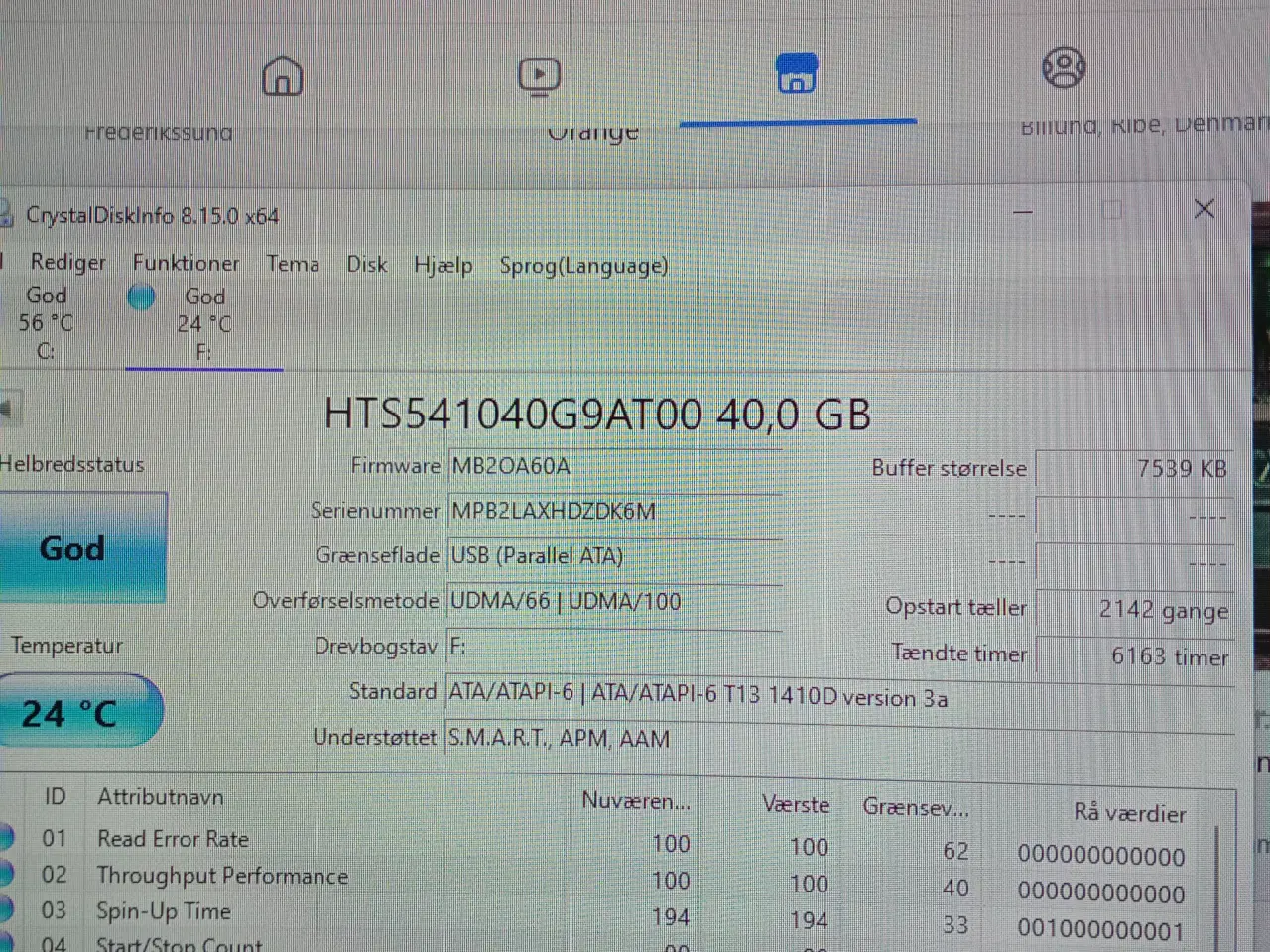Open the Hjælp menu

(x=443, y=265)
